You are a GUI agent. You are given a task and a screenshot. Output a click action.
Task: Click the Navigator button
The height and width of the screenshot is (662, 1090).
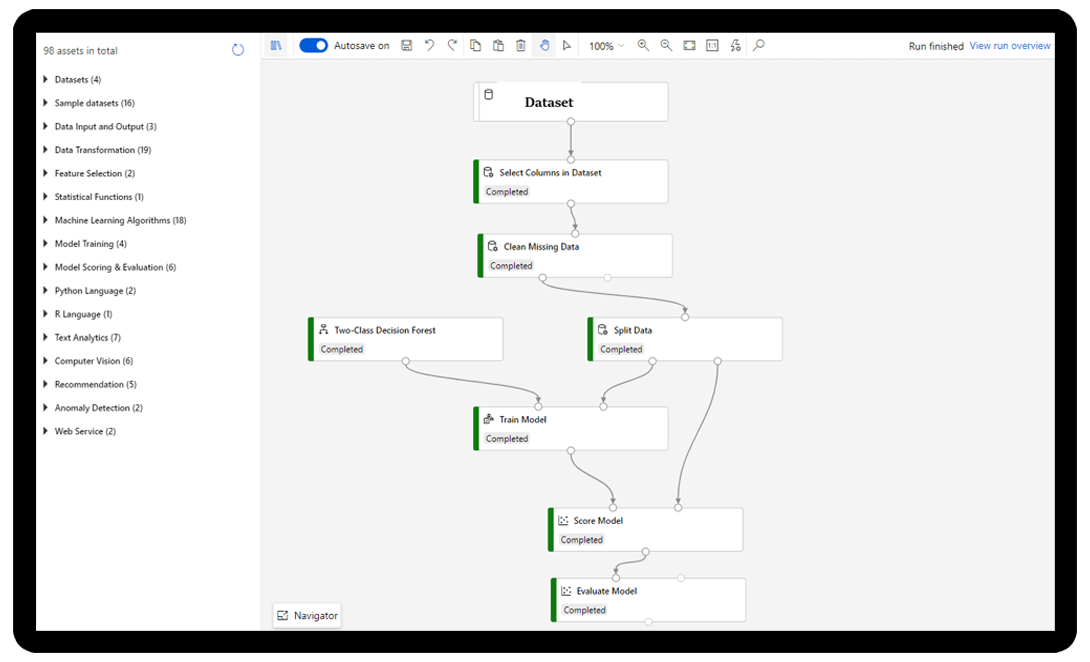pyautogui.click(x=307, y=616)
